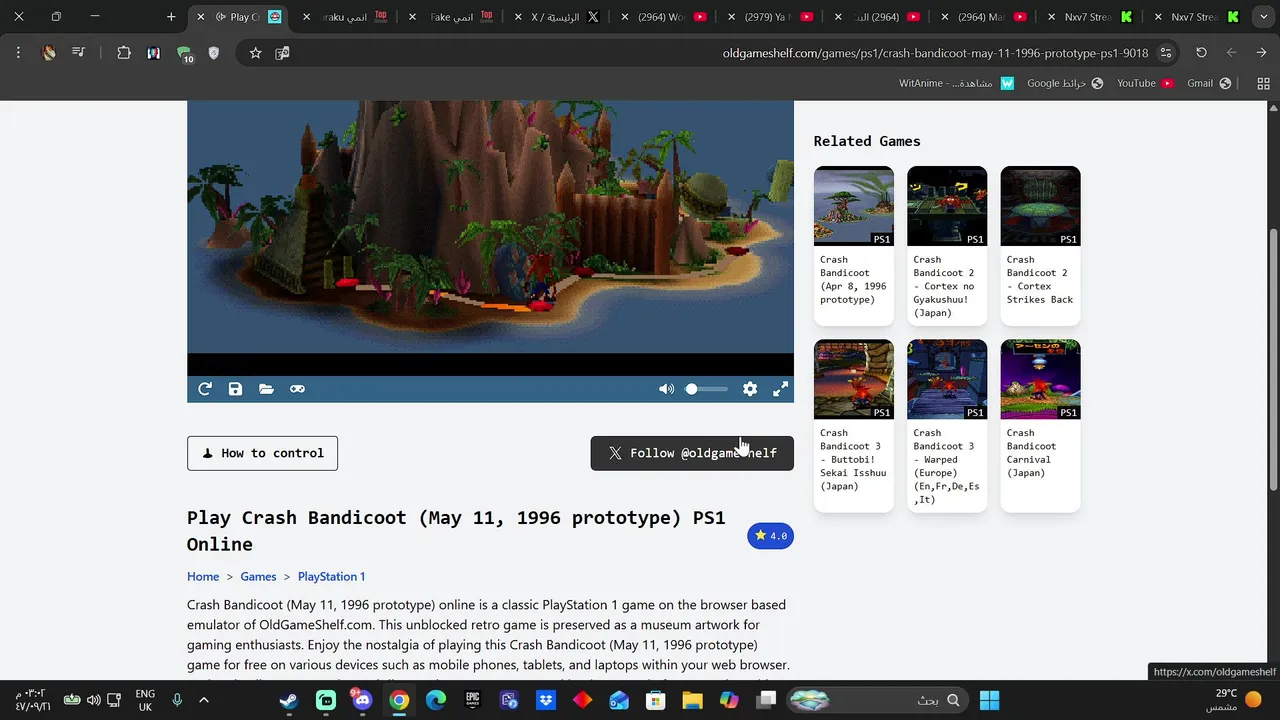Open the gamepad control settings icon

[297, 389]
